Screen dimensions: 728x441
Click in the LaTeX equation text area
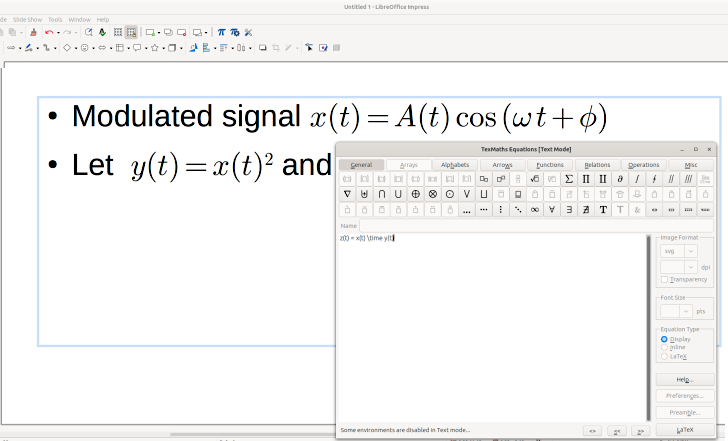492,328
